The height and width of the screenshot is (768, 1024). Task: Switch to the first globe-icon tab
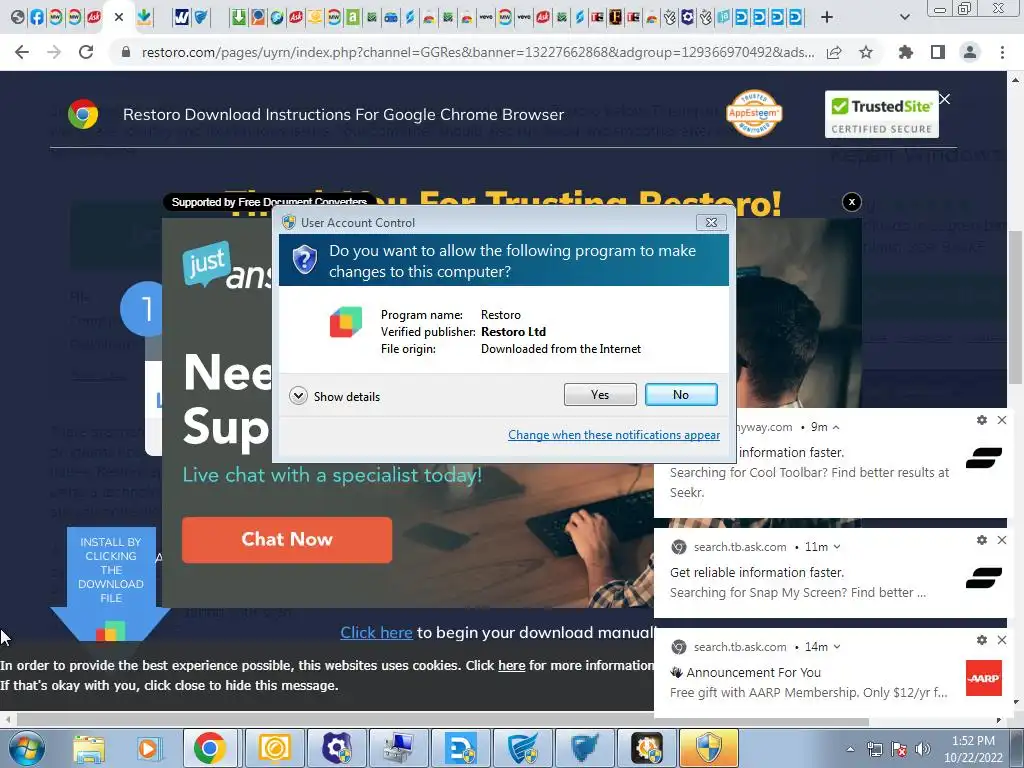pos(18,17)
